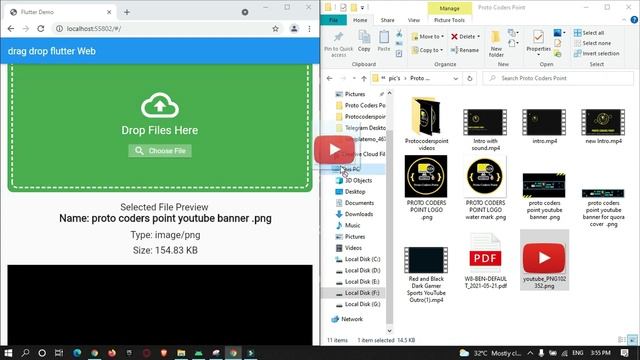Open a new Chrome tab
This screenshot has height=360, width=640.
[x=127, y=12]
